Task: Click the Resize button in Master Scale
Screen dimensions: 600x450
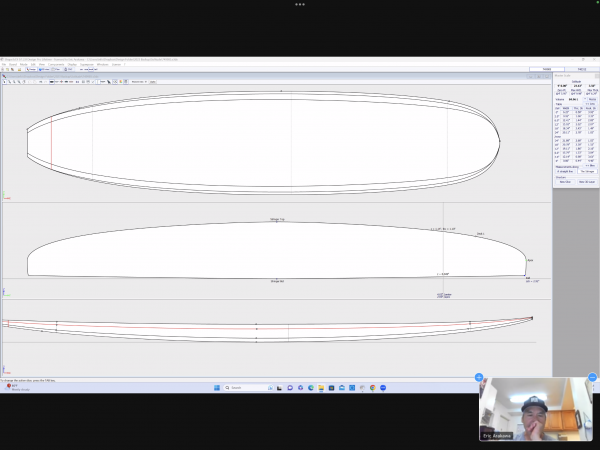Action: (x=590, y=99)
